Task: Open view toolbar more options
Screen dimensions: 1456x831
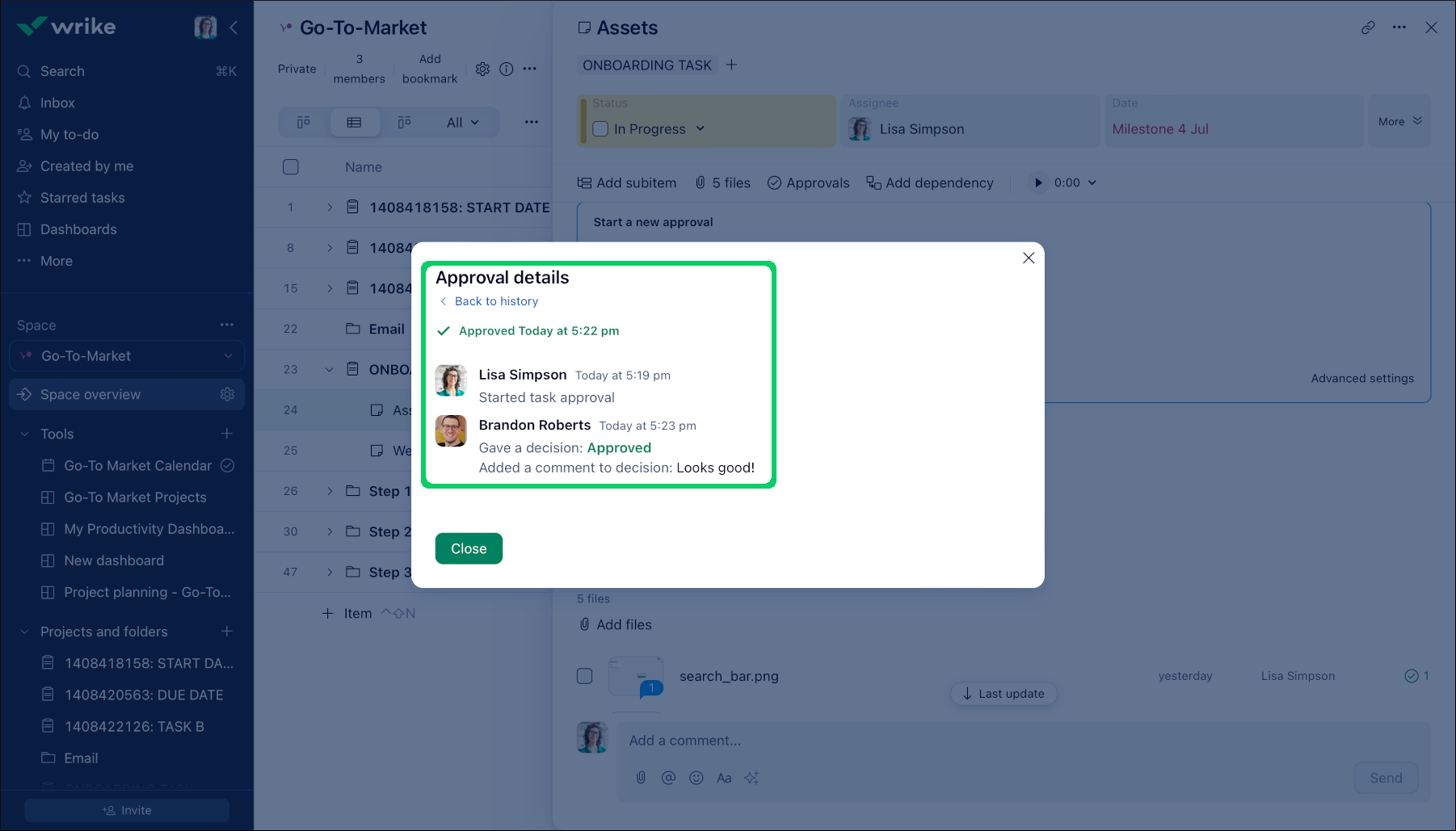Action: [531, 122]
